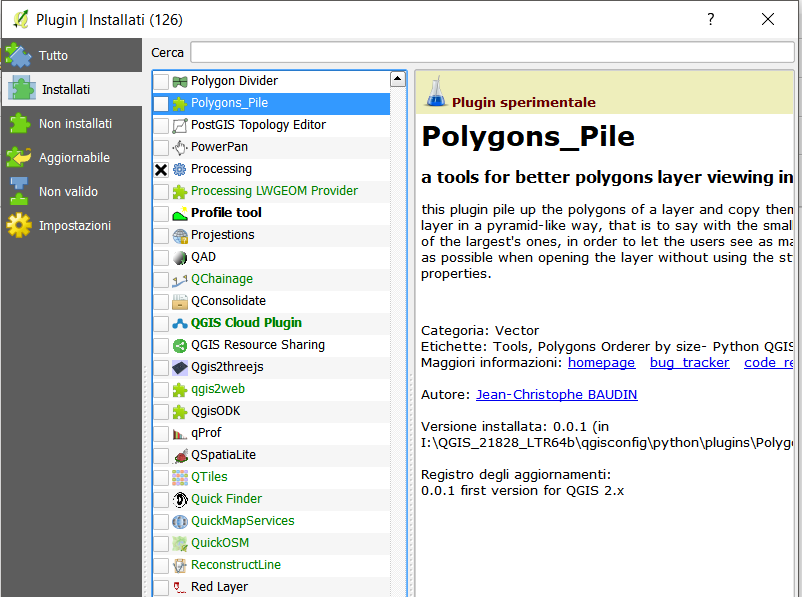Enable the Polygon Divider plugin checkbox

pyautogui.click(x=161, y=81)
